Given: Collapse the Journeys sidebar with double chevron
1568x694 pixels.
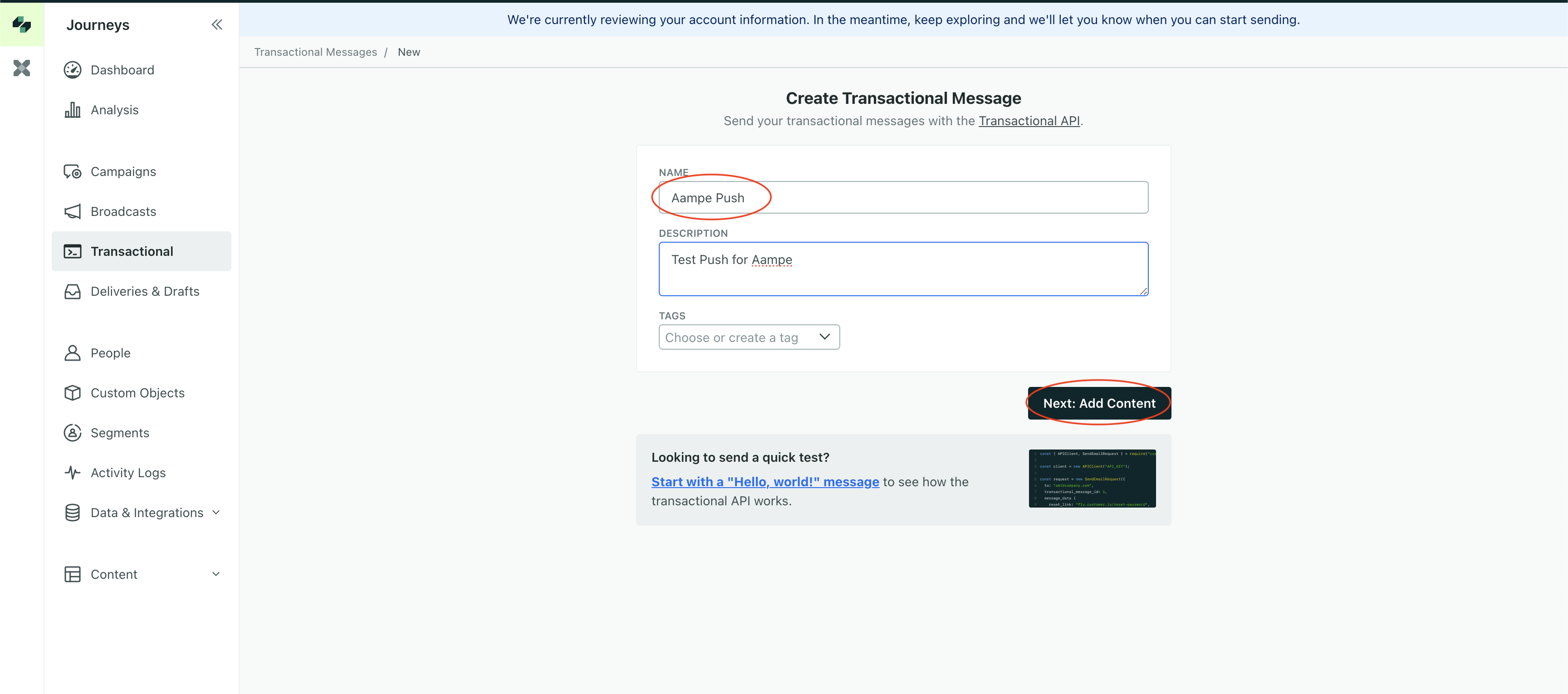Looking at the screenshot, I should (x=217, y=24).
